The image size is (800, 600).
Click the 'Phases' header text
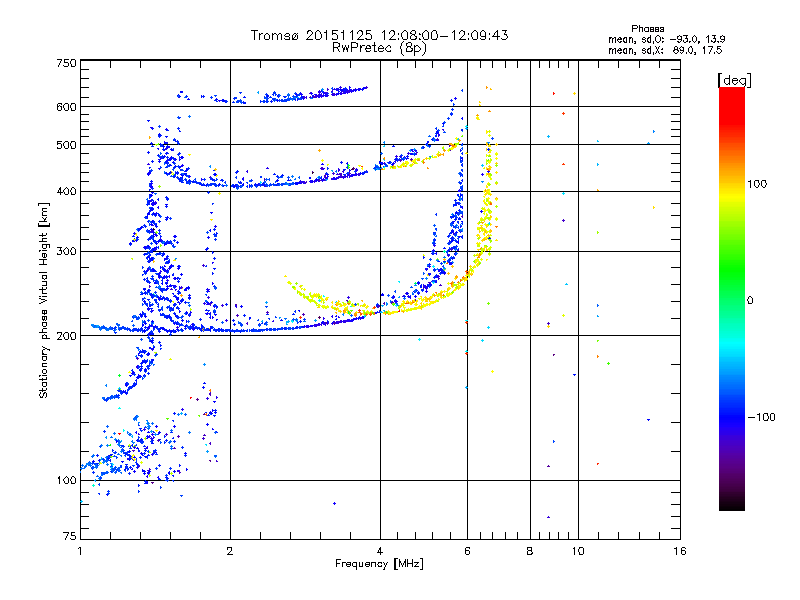coord(647,29)
